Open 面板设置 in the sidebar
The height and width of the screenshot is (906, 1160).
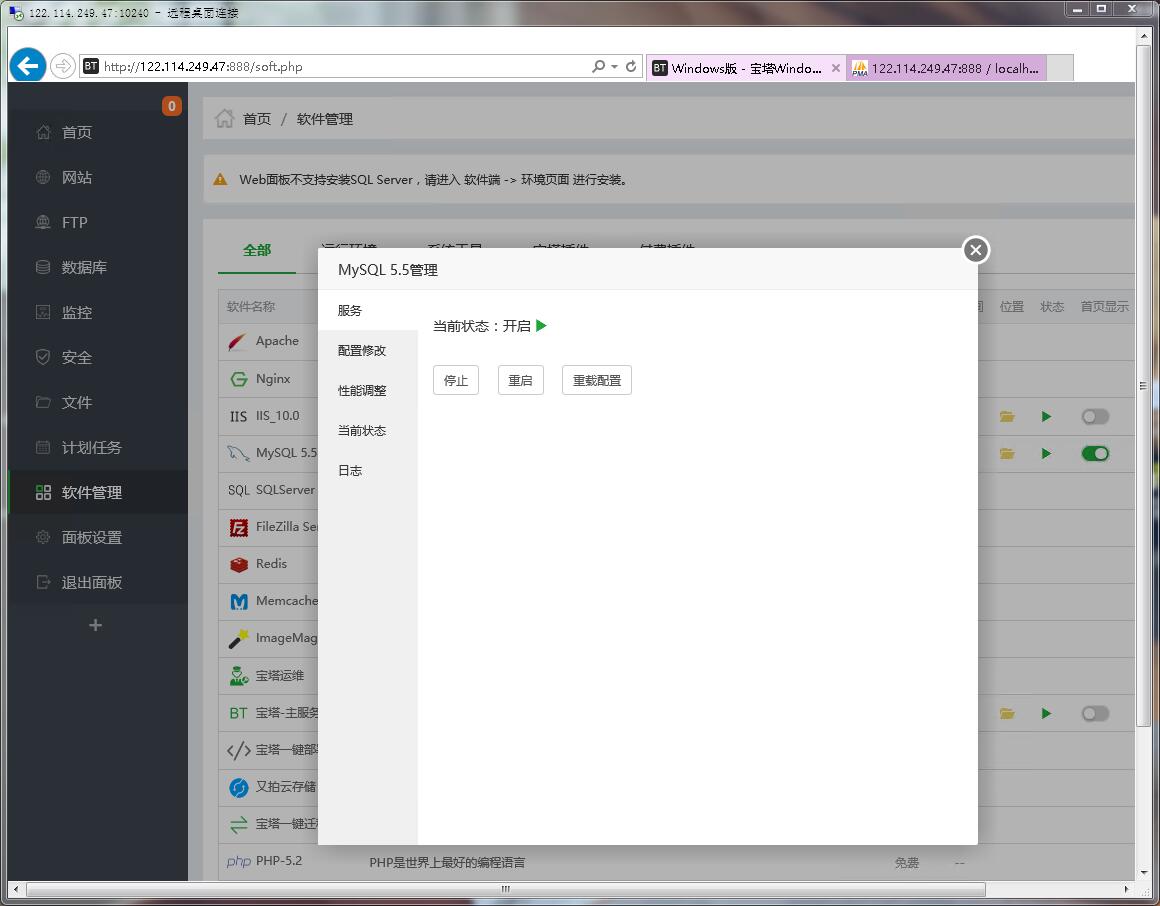98,538
